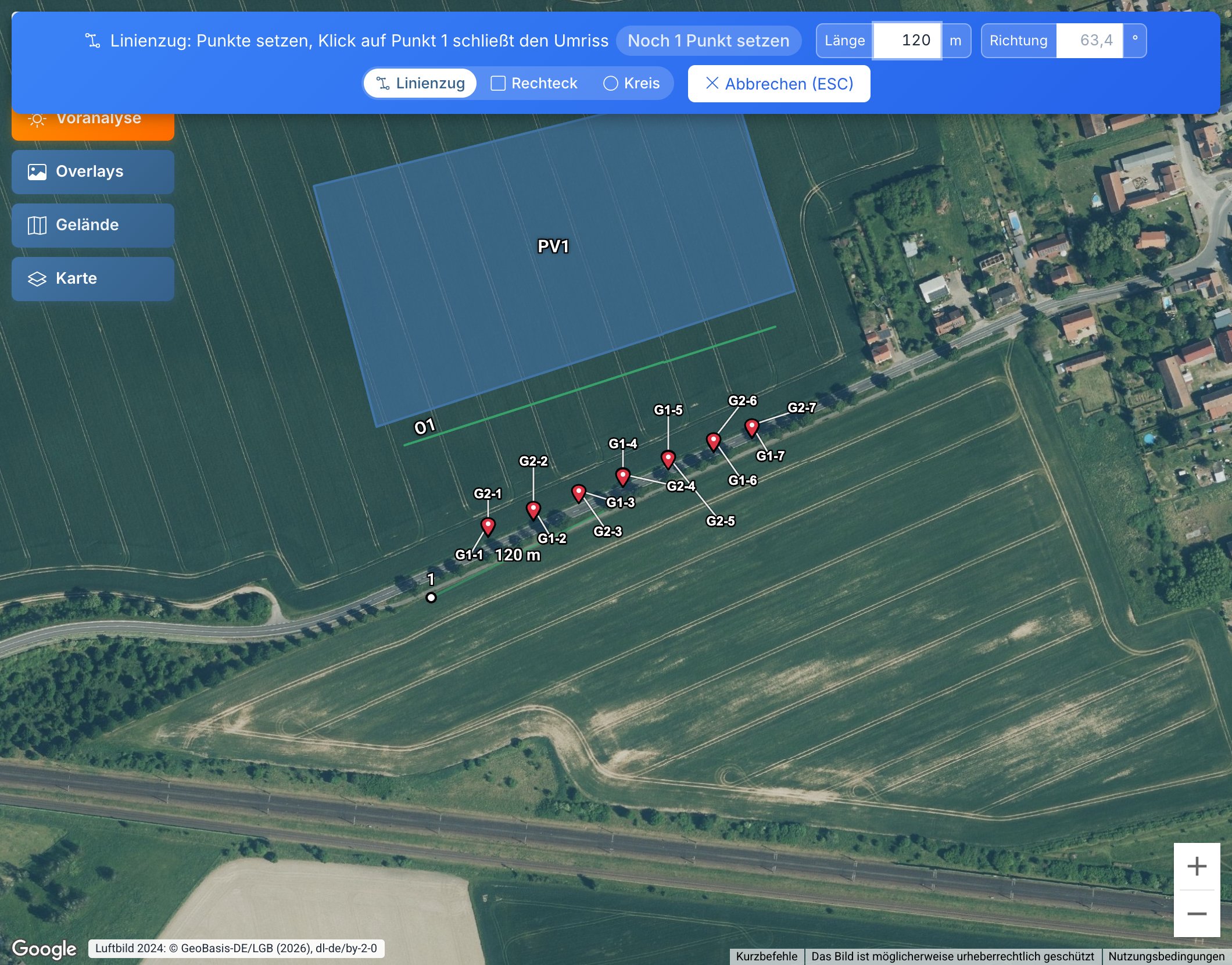Viewport: 1232px width, 965px height.
Task: Click the 120 m segment label
Action: pyautogui.click(x=518, y=555)
